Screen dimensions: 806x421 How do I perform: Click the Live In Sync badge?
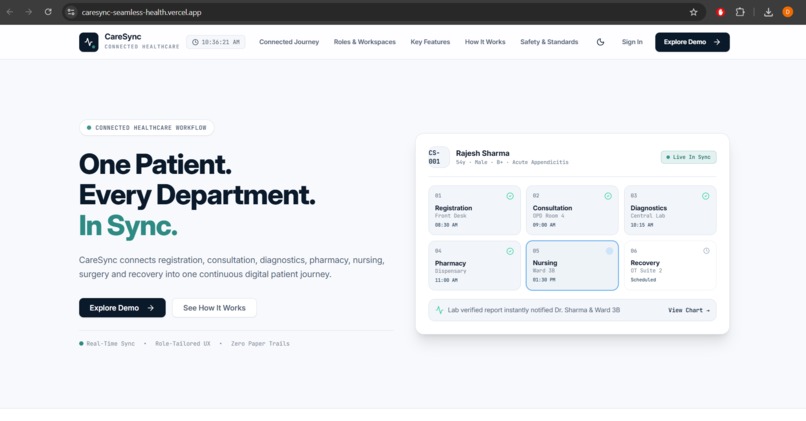(688, 157)
